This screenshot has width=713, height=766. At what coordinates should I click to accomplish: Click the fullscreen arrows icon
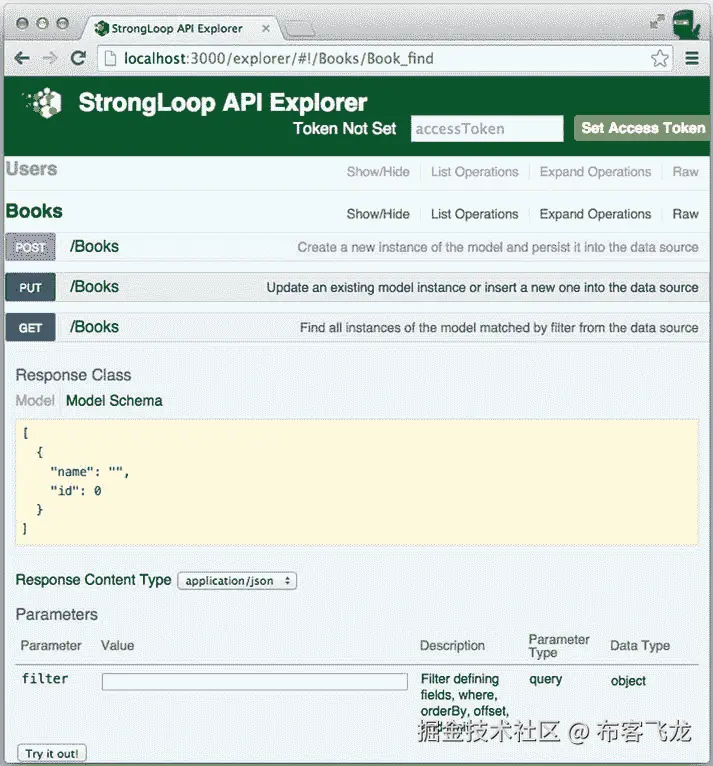(657, 21)
